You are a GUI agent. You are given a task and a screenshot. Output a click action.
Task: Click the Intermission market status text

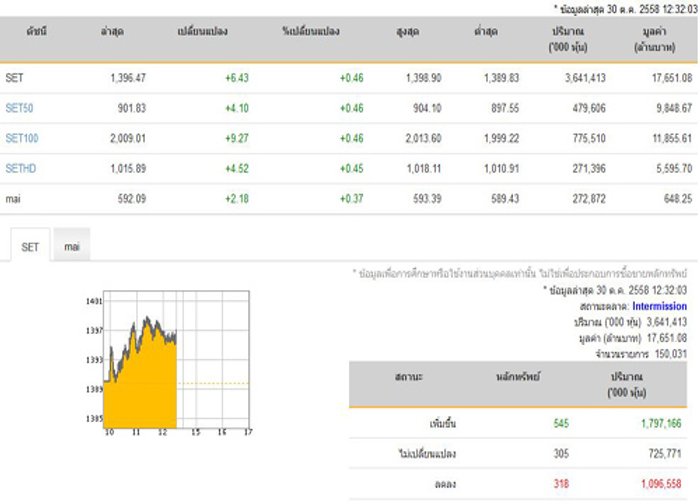click(x=659, y=306)
